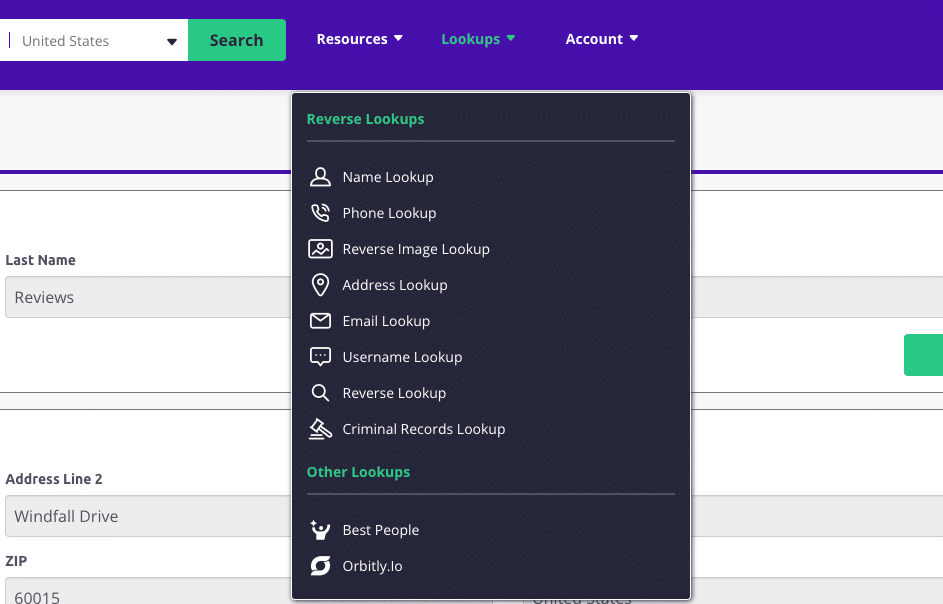Click the Orbitly.io swirl icon

pyautogui.click(x=320, y=565)
